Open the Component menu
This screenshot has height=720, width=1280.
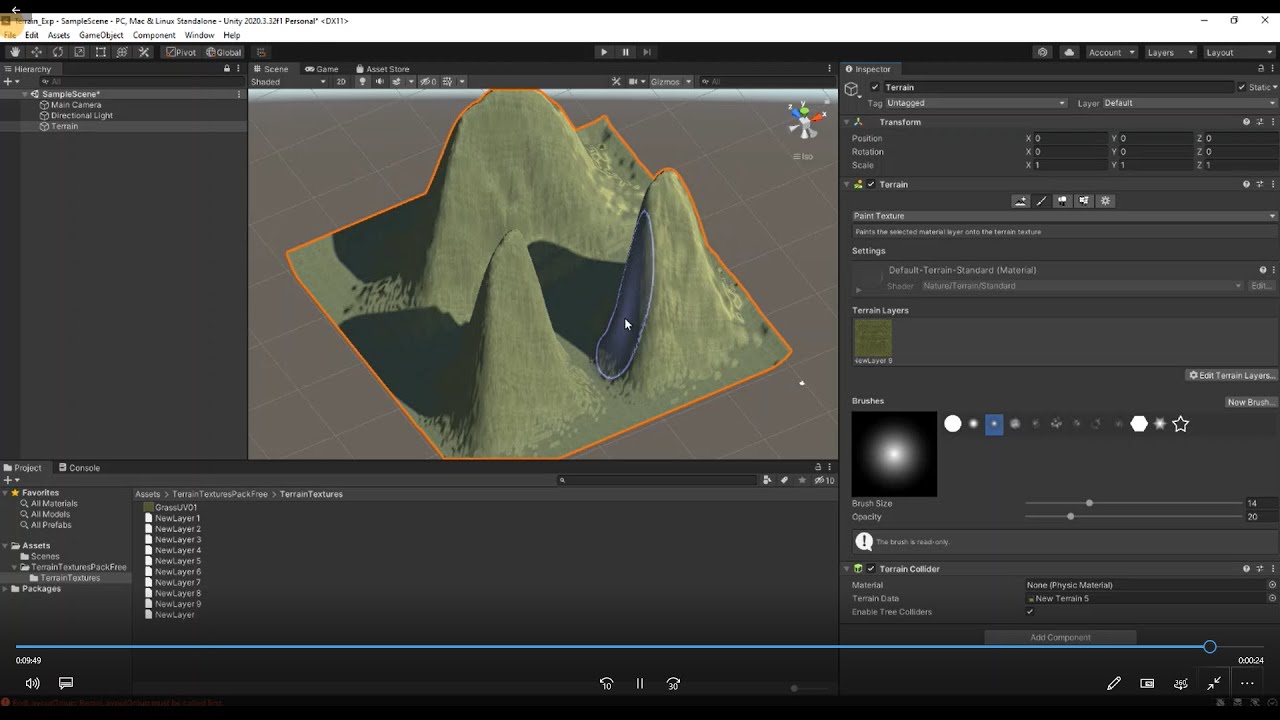(x=154, y=35)
